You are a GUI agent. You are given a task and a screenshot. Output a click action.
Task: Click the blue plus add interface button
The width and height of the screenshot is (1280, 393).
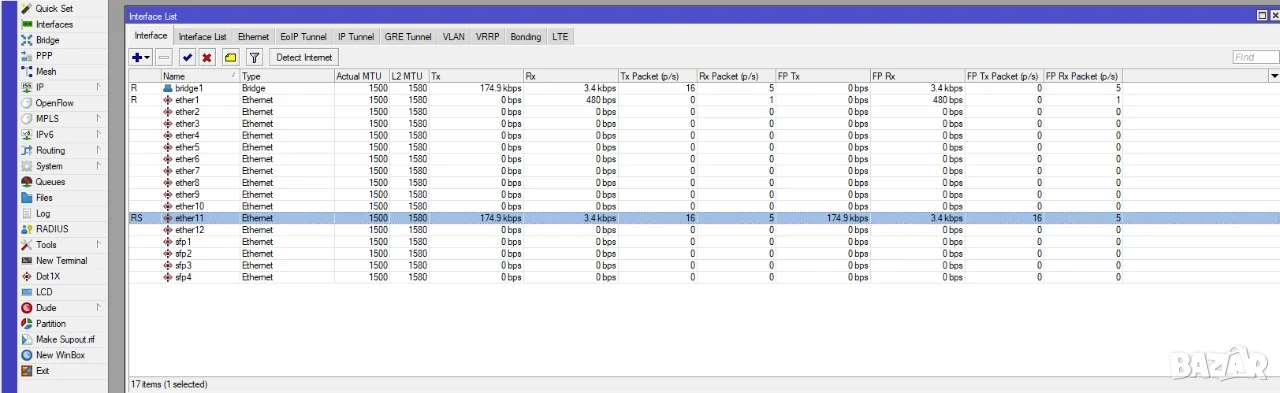pos(137,58)
